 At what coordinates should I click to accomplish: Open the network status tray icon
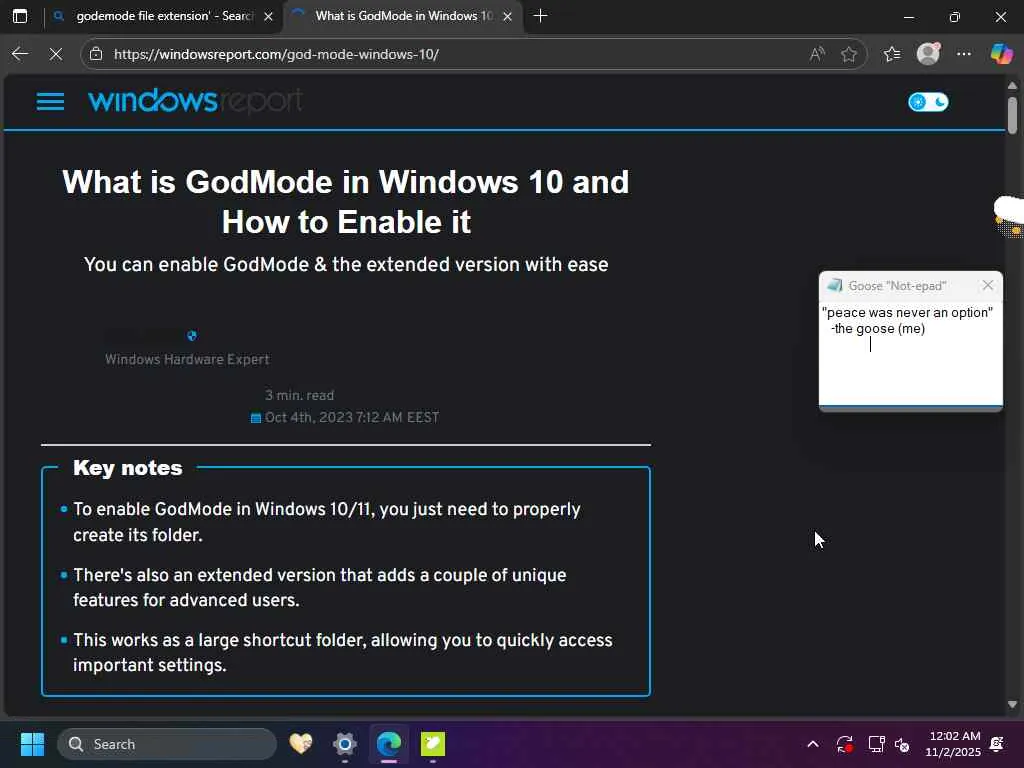click(x=876, y=744)
